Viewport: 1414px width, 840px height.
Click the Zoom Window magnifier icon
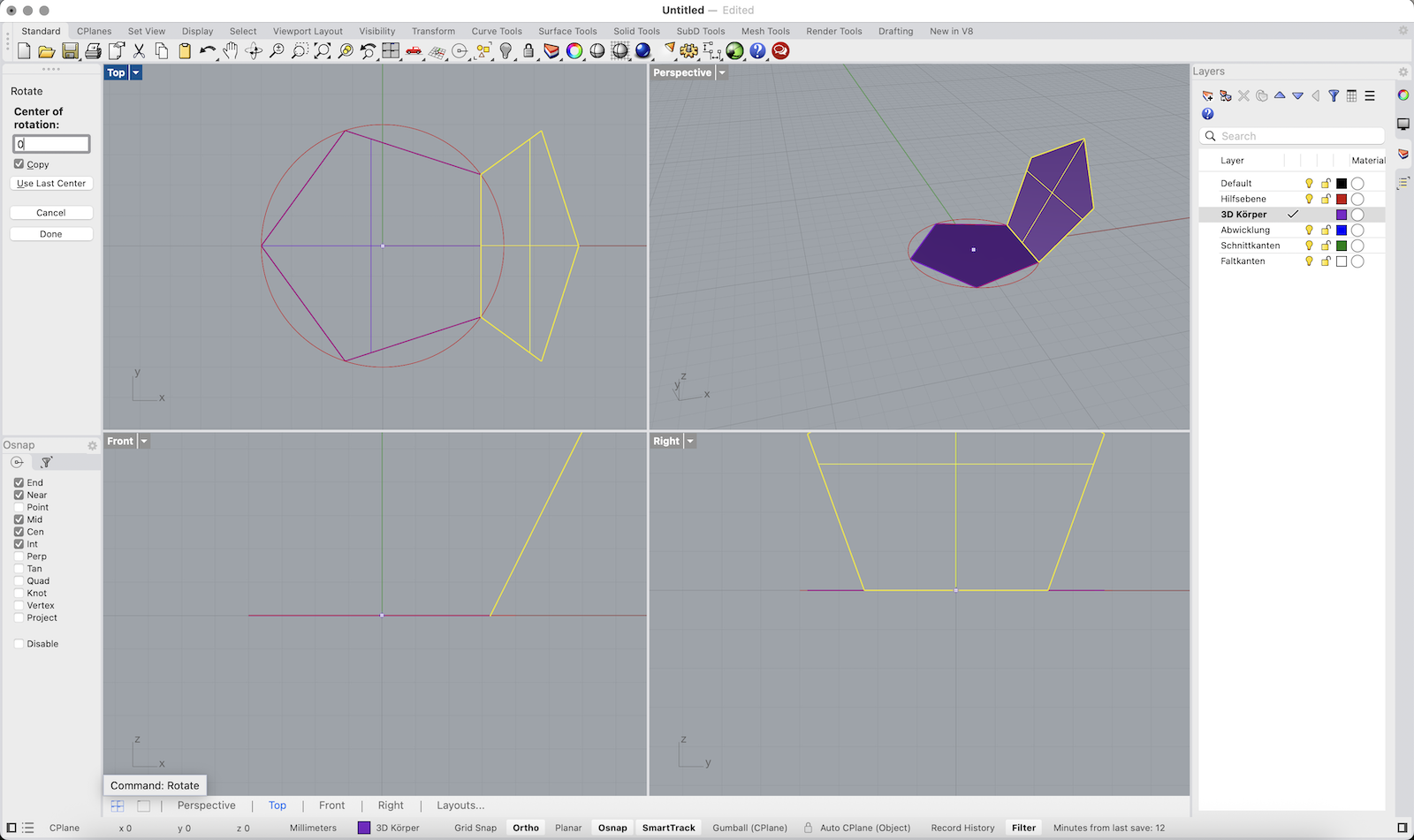coord(300,51)
